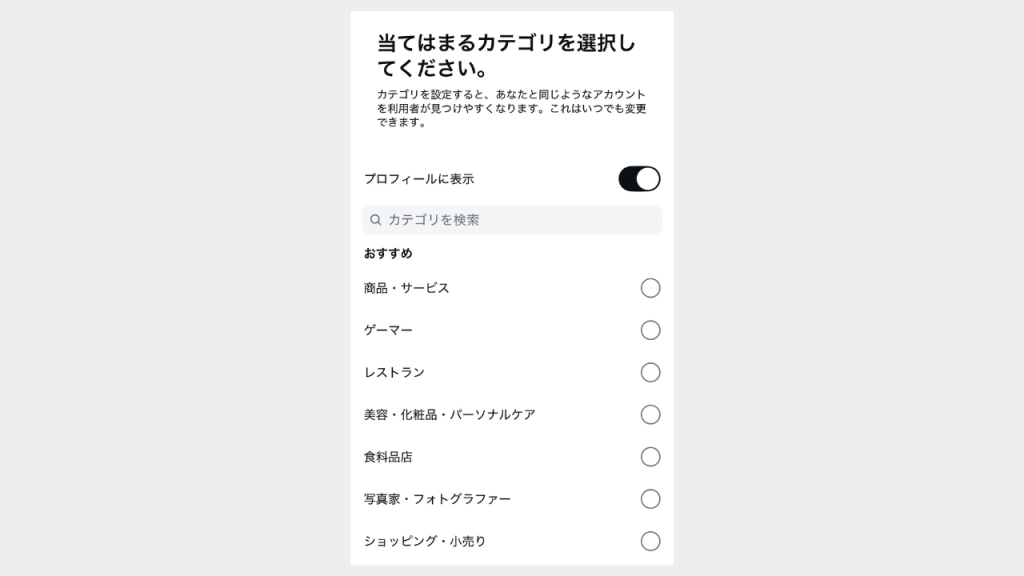Select the ゲーマー radio button
The width and height of the screenshot is (1024, 576).
[x=650, y=330]
